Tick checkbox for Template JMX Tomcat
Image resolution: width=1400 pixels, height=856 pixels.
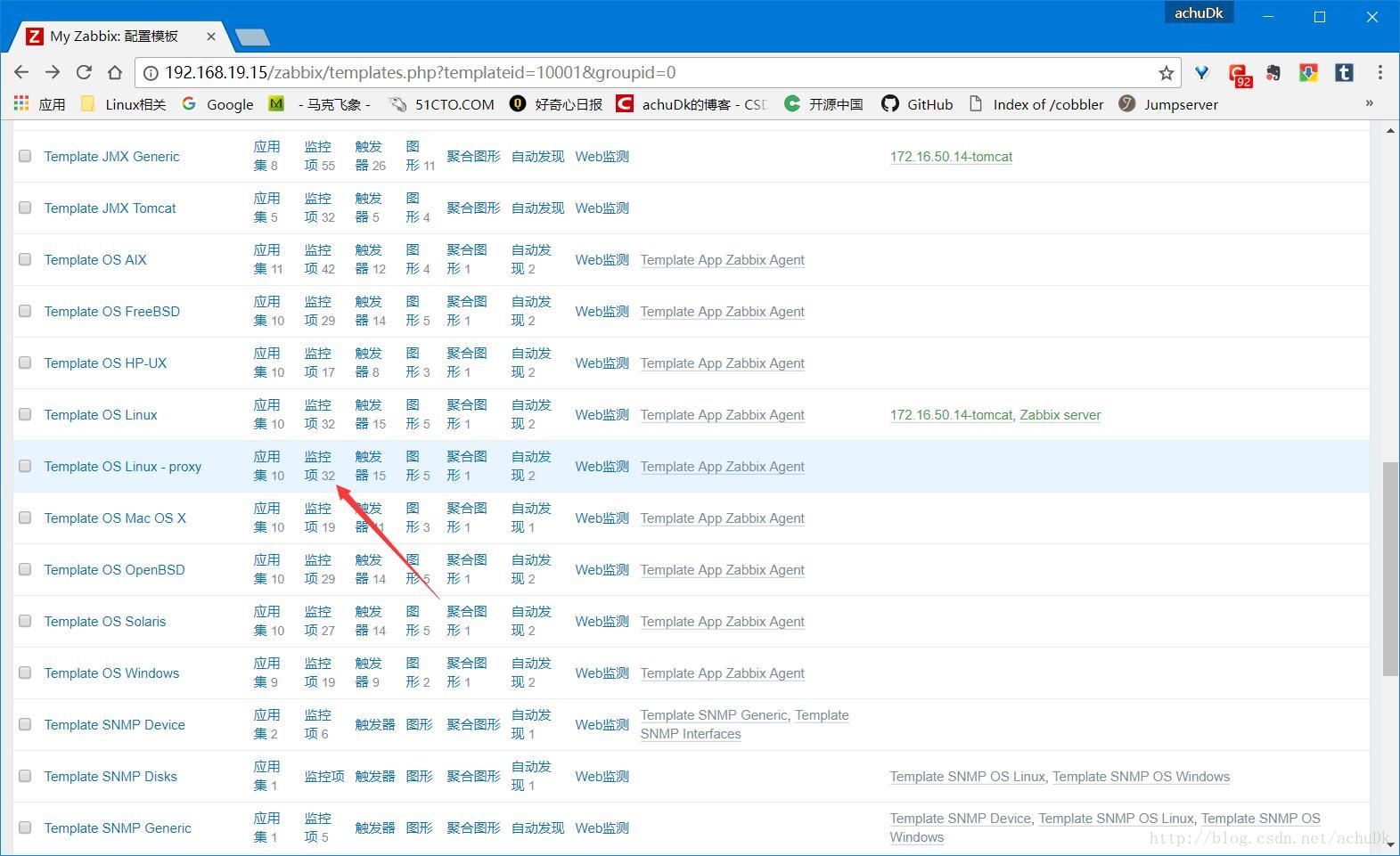click(25, 208)
